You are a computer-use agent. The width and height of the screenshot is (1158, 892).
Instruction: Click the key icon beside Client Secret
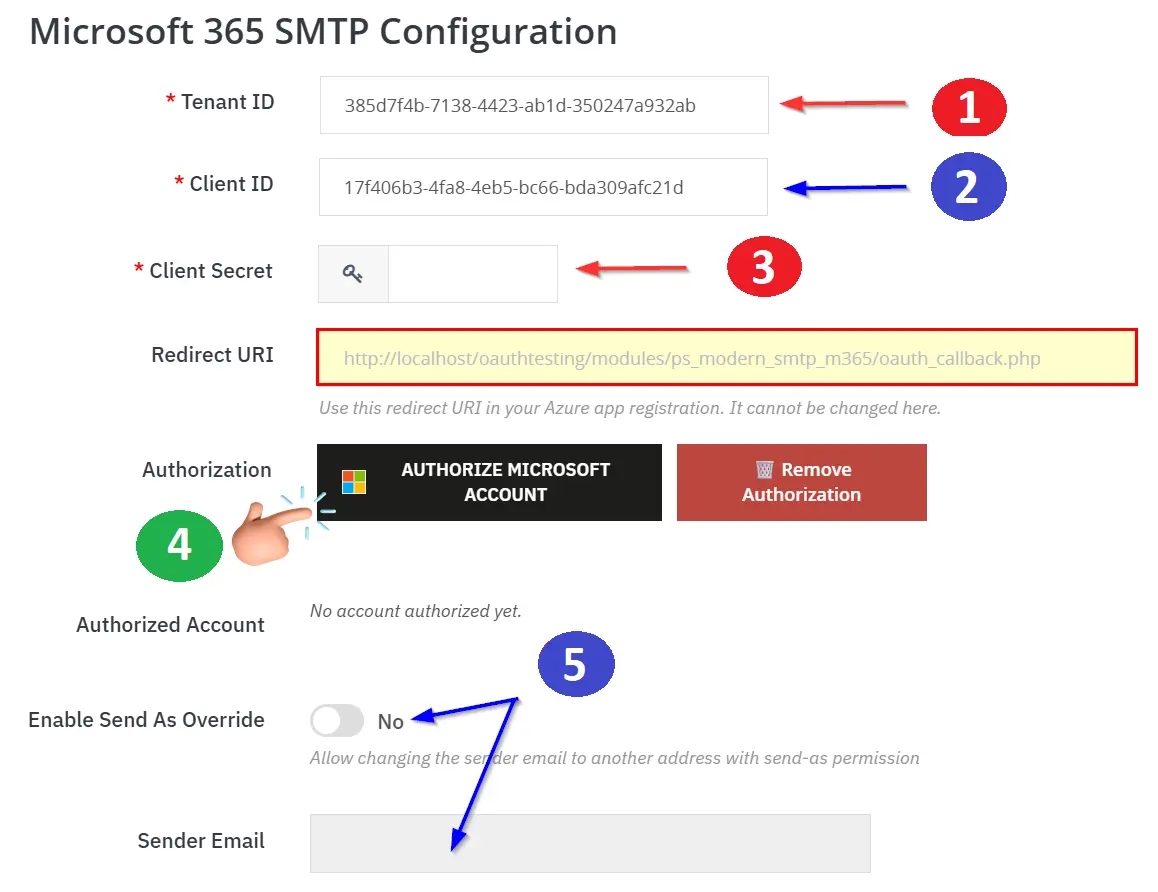pyautogui.click(x=353, y=274)
